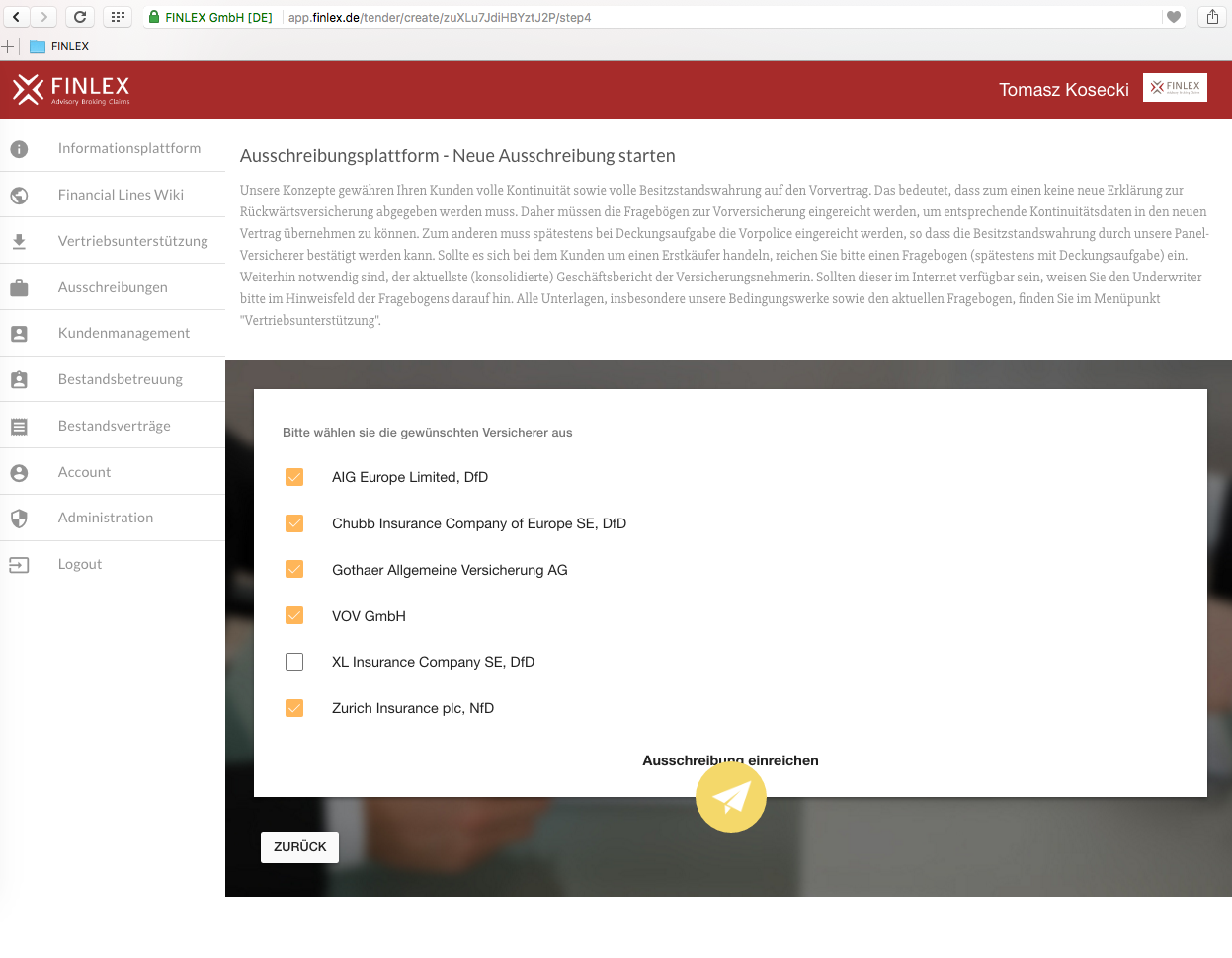Screen dimensions: 1232x958
Task: Click the Gothaer Allgemeine Versicherung AG label
Action: click(450, 570)
